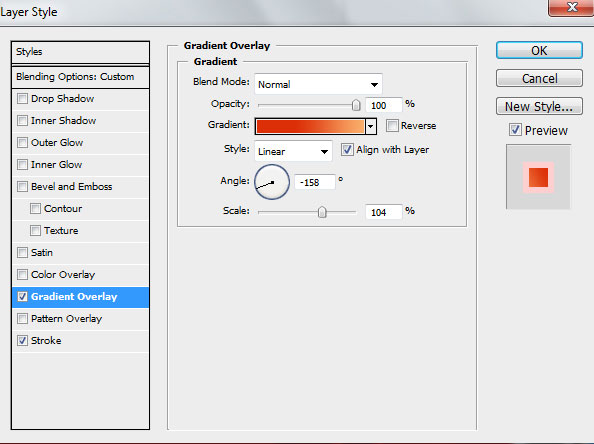Viewport: 594px width, 444px height.
Task: Disable the Preview checkbox
Action: pyautogui.click(x=515, y=130)
